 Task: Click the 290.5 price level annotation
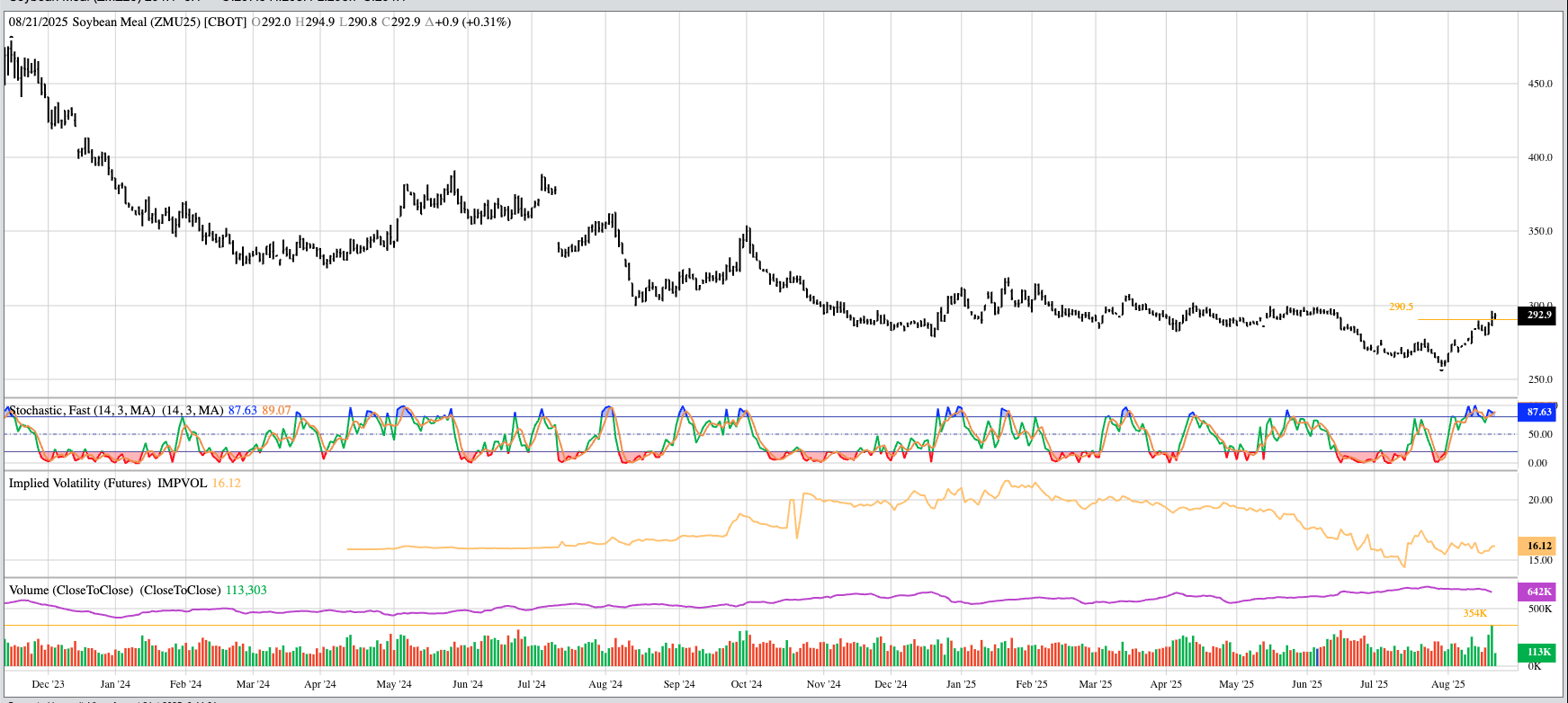click(1401, 307)
